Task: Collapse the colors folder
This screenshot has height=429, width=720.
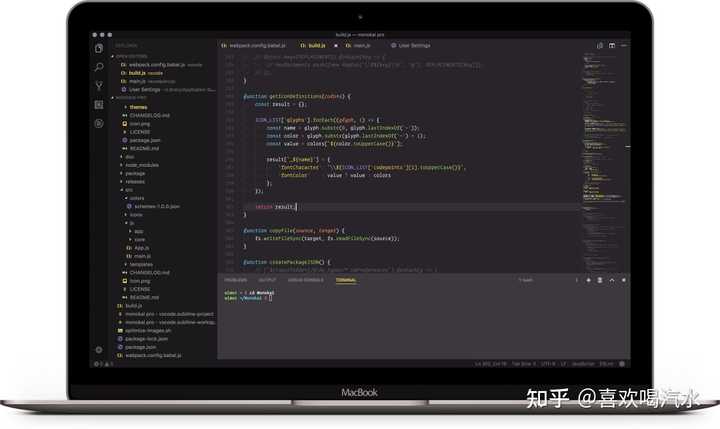Action: [137, 198]
